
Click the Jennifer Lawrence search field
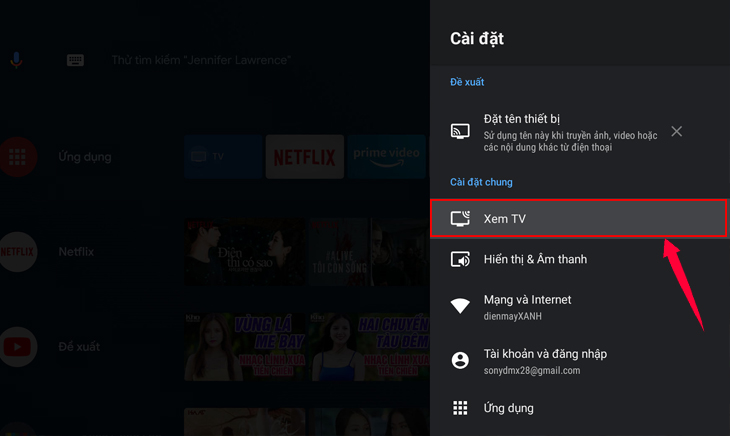pos(200,60)
